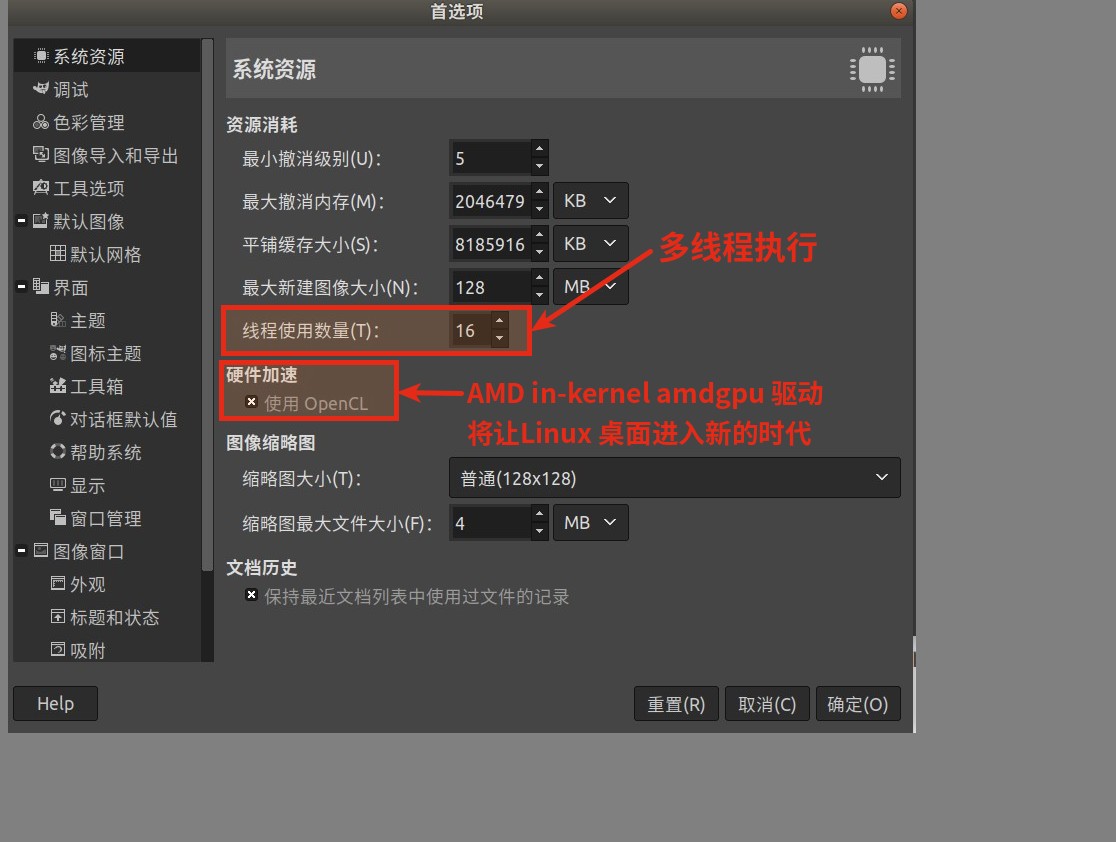
Task: Click the 默认图像 icon
Action: (x=41, y=221)
